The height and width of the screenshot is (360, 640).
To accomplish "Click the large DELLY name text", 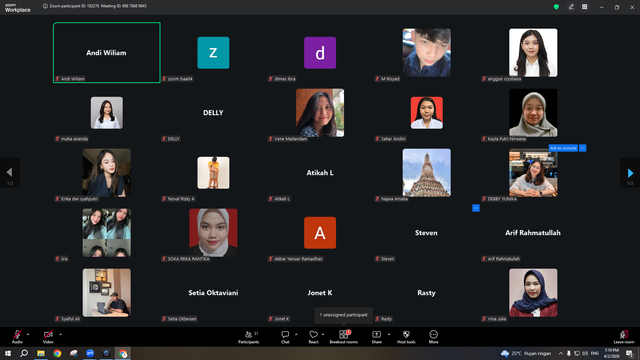I will point(213,113).
